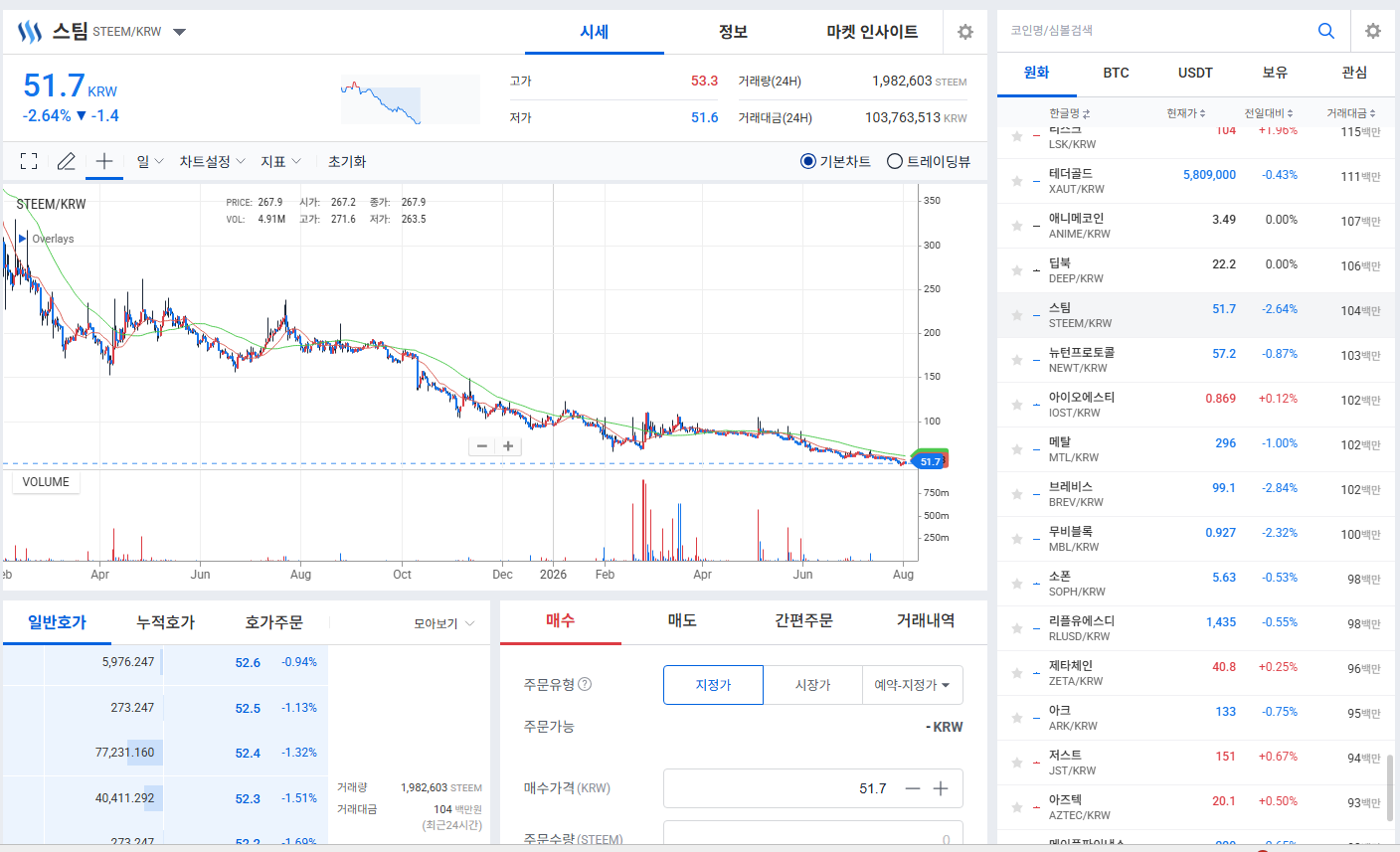Open chart panel settings gear

point(964,32)
